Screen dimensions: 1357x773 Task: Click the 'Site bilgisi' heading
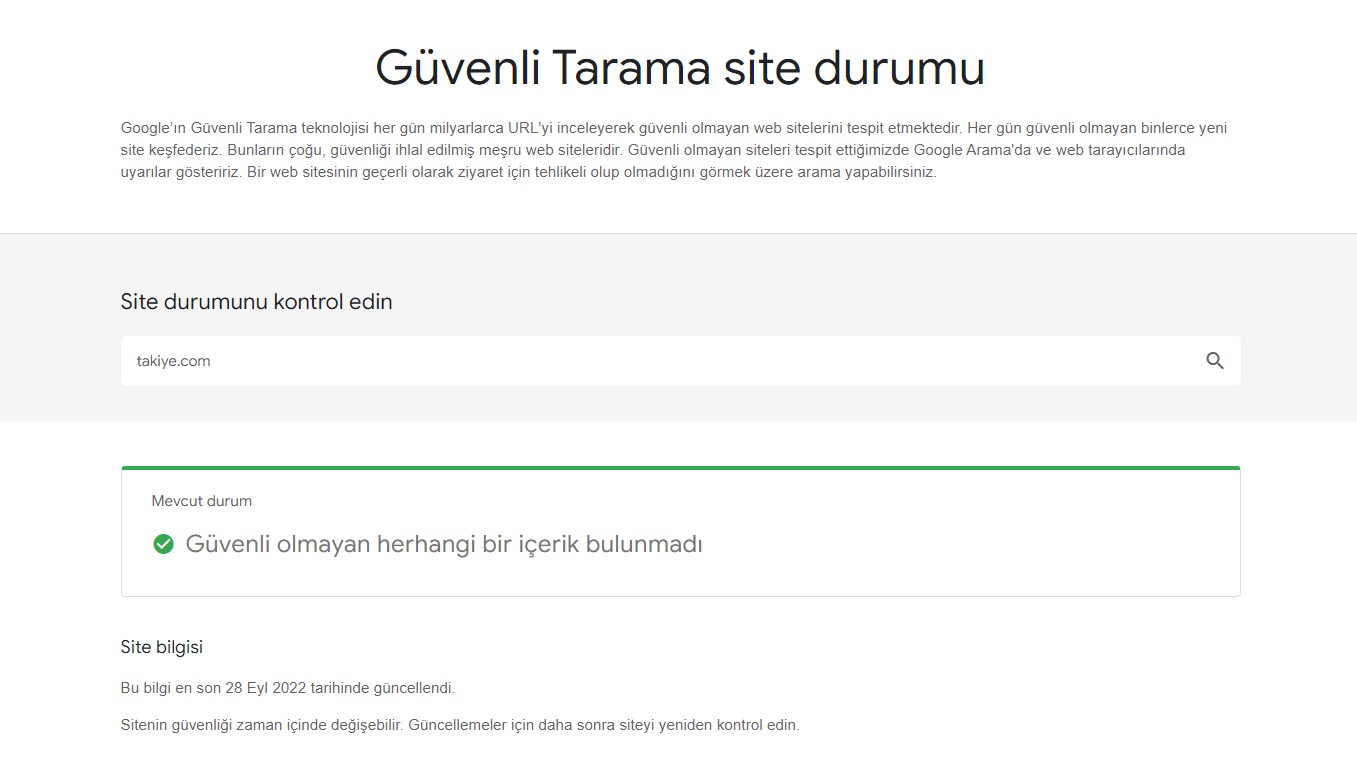(161, 647)
